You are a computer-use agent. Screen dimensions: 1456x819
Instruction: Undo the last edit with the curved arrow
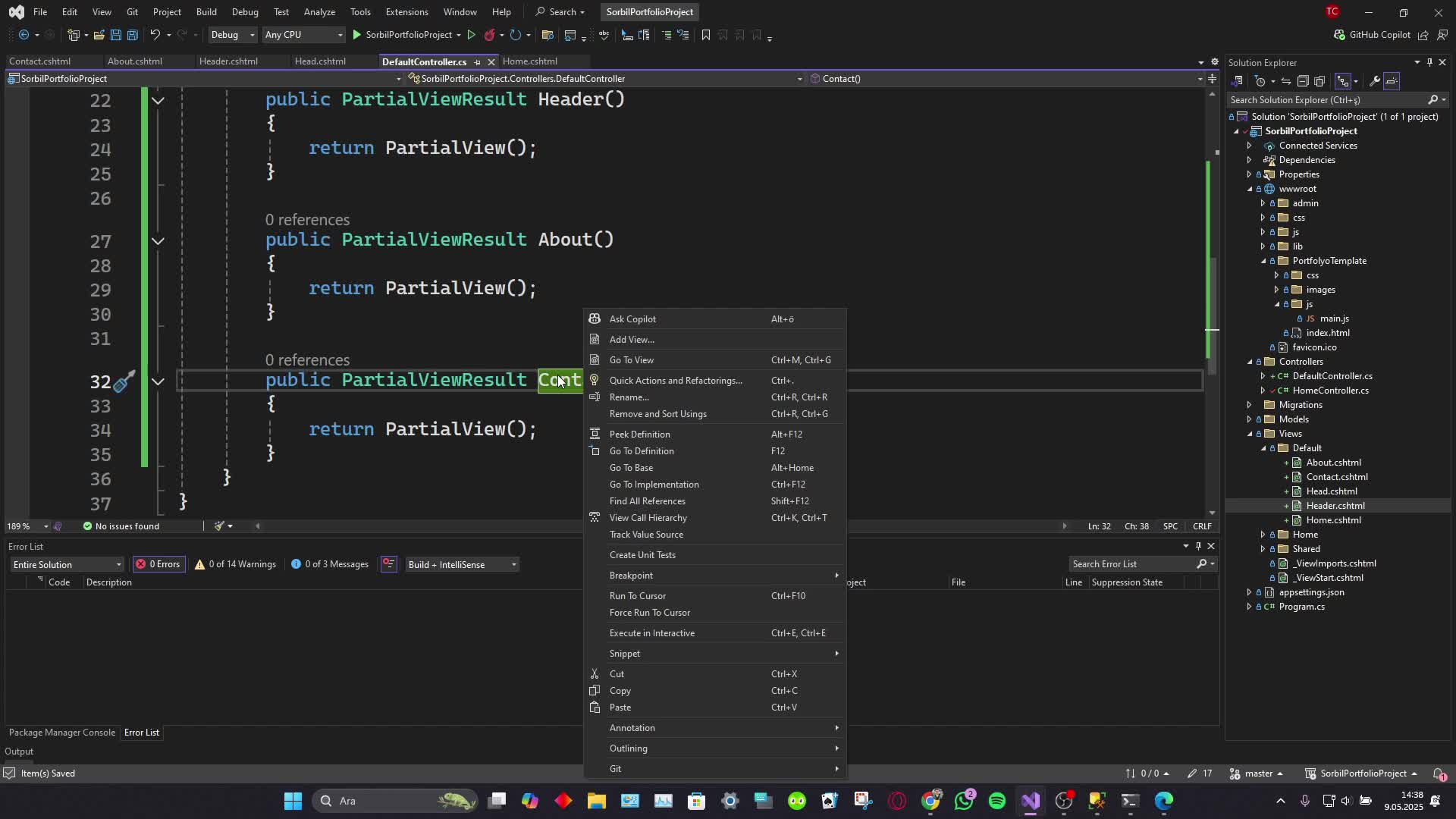[x=155, y=35]
